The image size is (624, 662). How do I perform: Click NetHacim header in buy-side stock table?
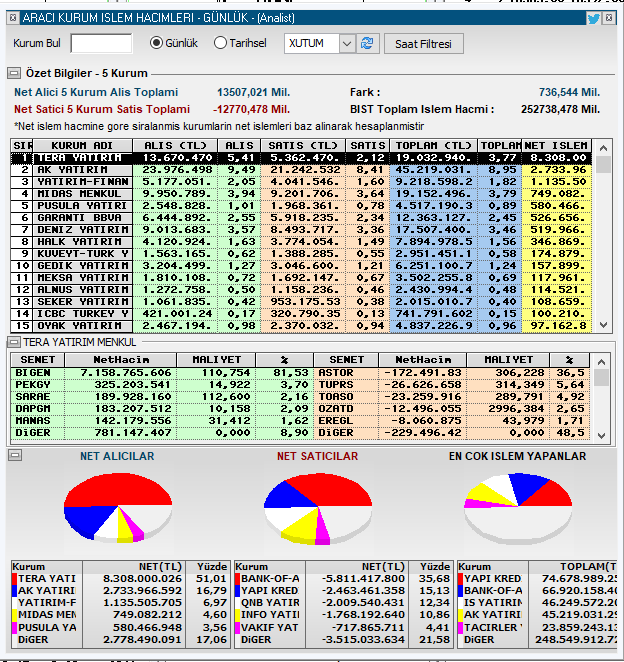[x=121, y=360]
